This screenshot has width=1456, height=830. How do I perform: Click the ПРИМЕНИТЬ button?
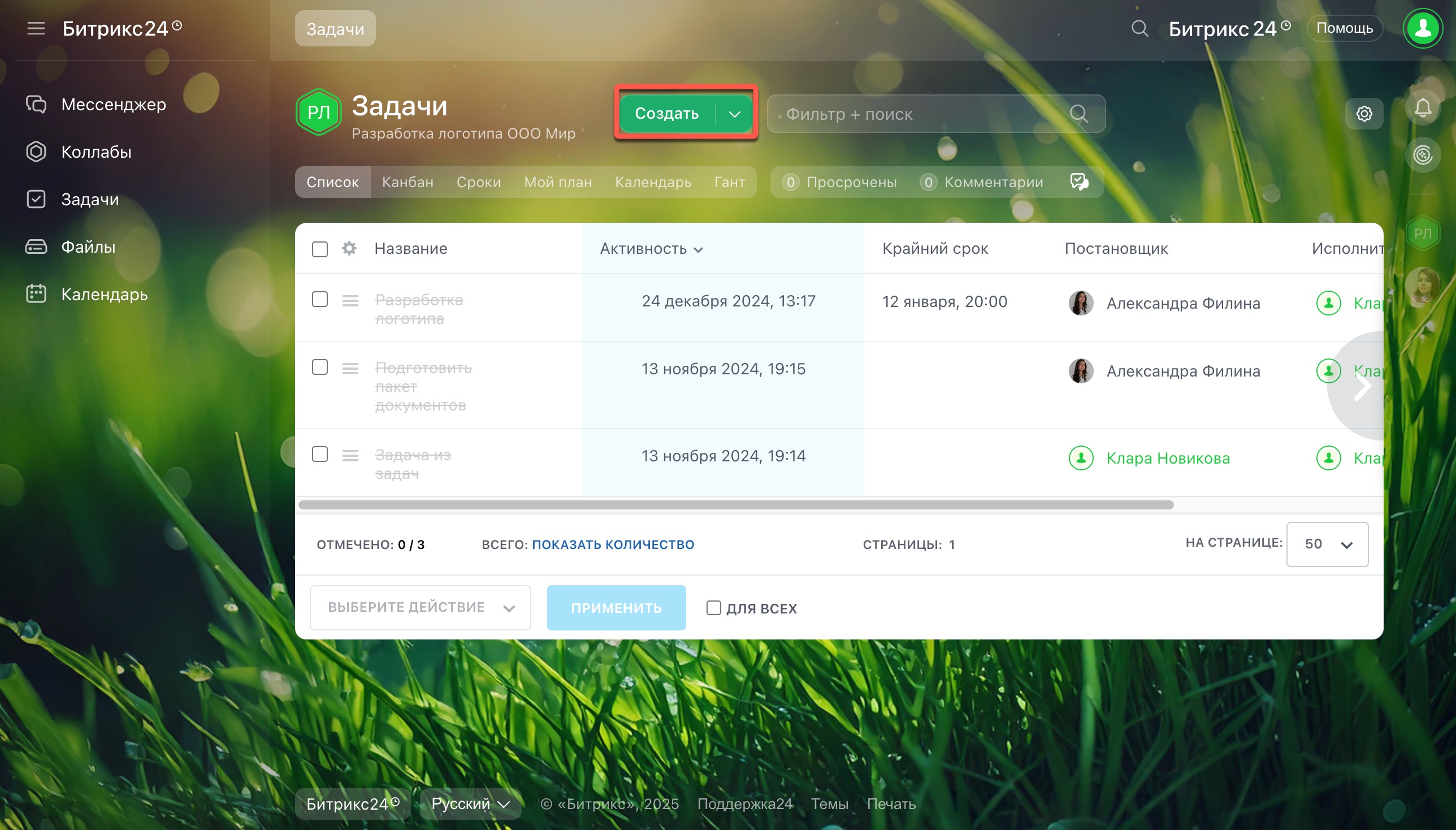pos(616,608)
